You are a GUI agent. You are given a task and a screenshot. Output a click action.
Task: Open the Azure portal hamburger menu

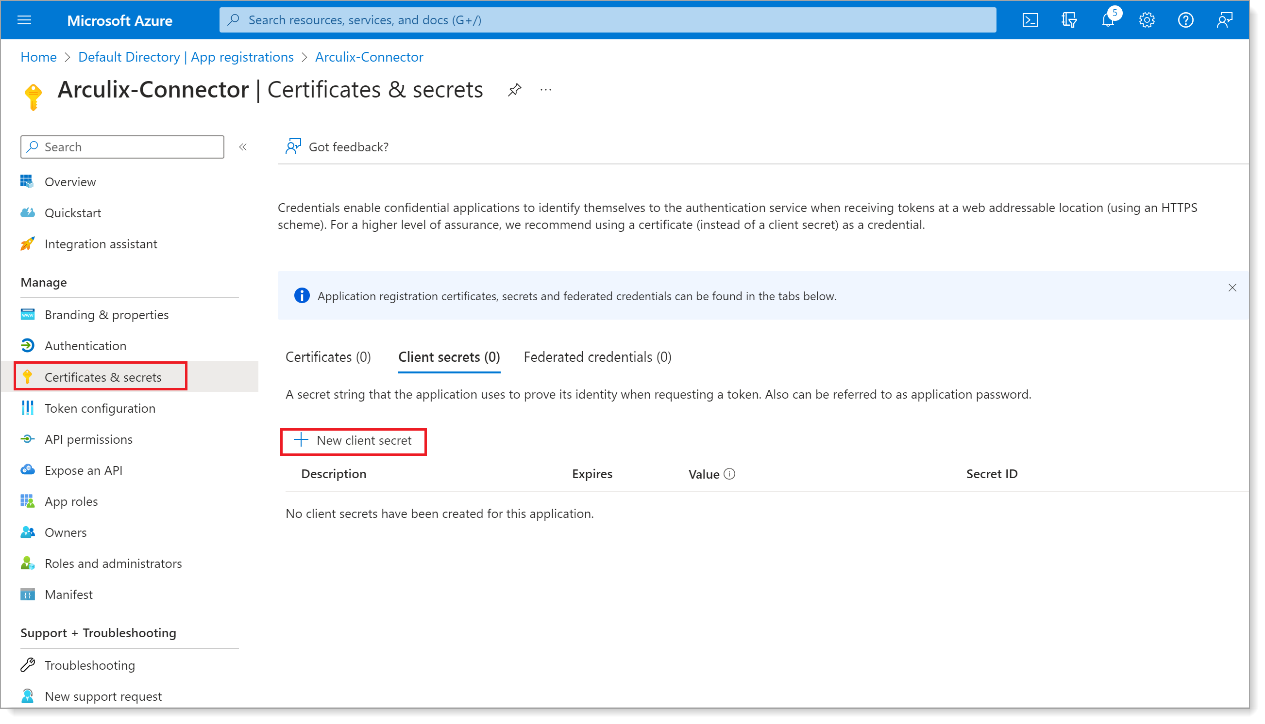pos(25,20)
